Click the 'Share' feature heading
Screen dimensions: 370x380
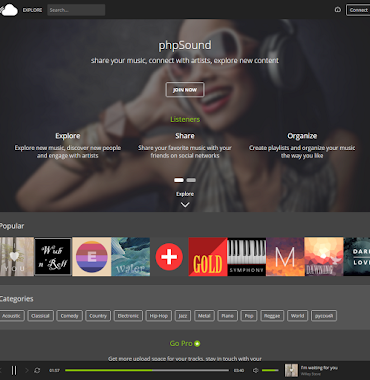click(185, 136)
